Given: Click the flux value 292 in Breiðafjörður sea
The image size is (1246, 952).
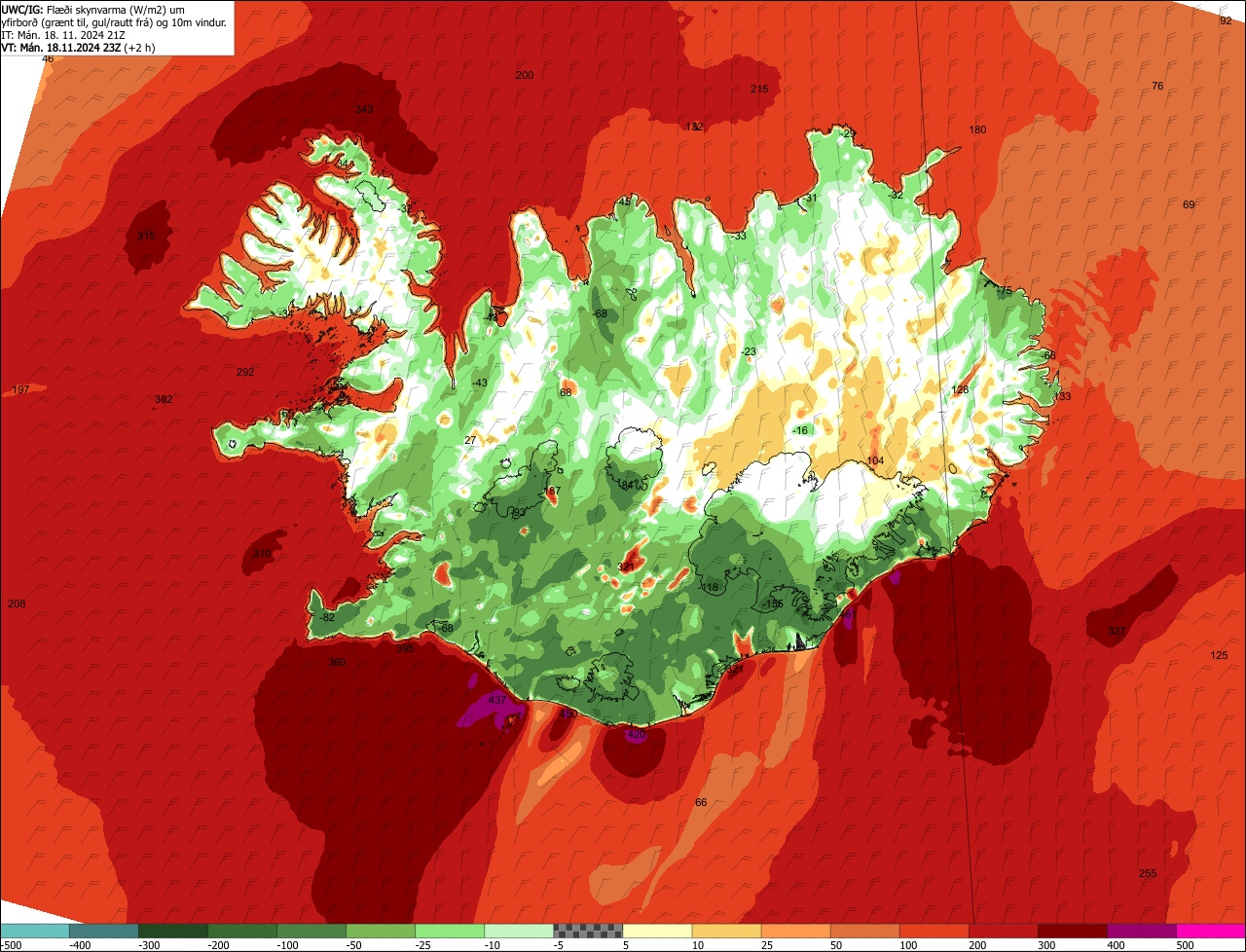Looking at the screenshot, I should tap(245, 372).
